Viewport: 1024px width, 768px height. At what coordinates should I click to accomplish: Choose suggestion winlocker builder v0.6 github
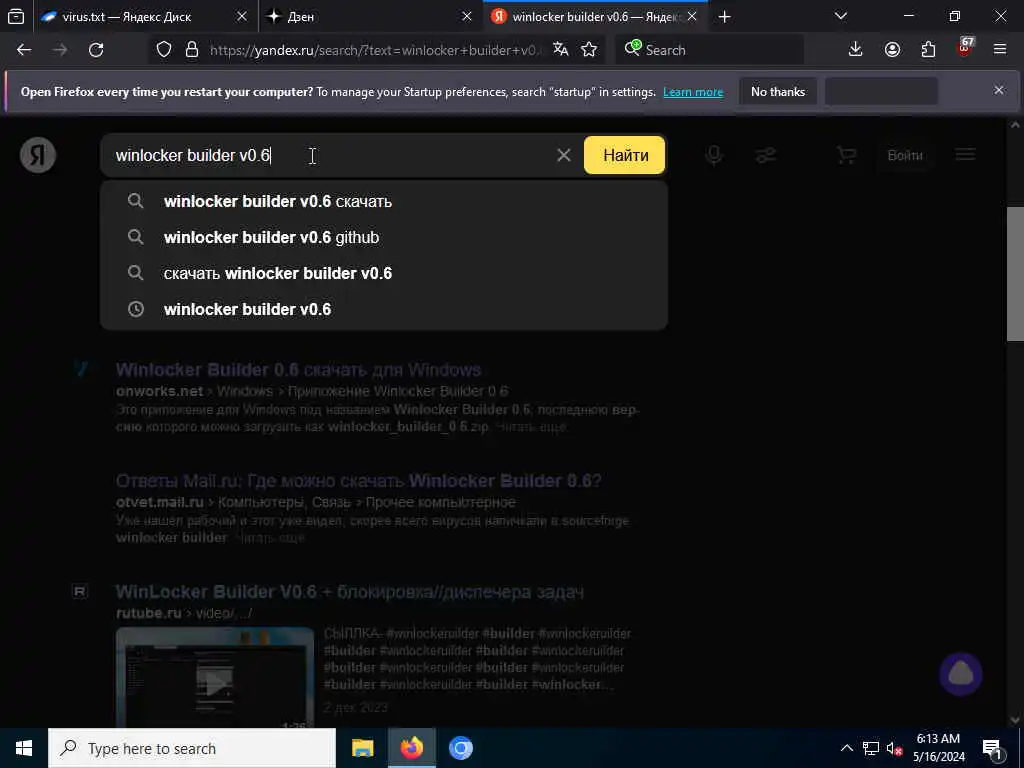[x=384, y=237]
